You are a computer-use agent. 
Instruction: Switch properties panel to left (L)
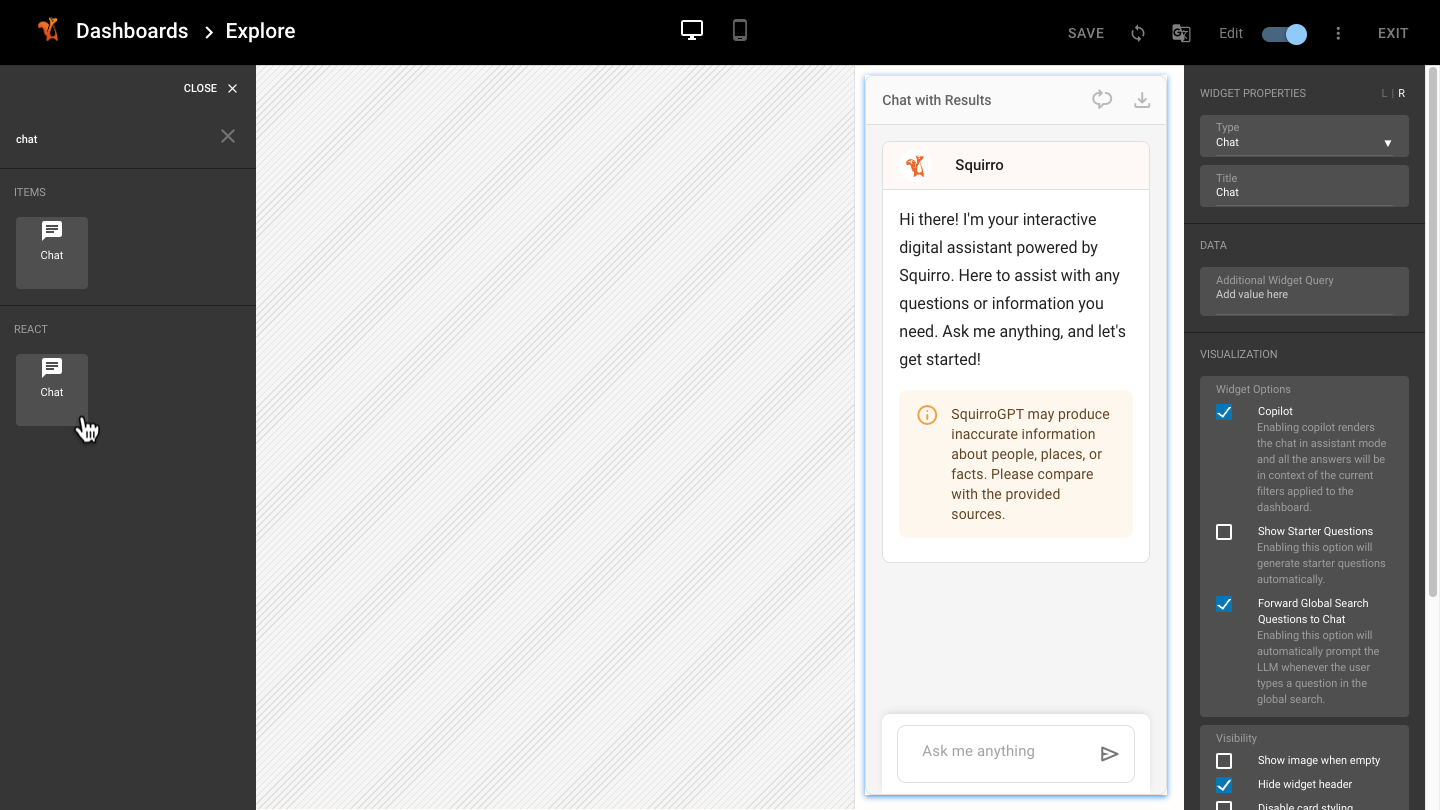point(1384,93)
